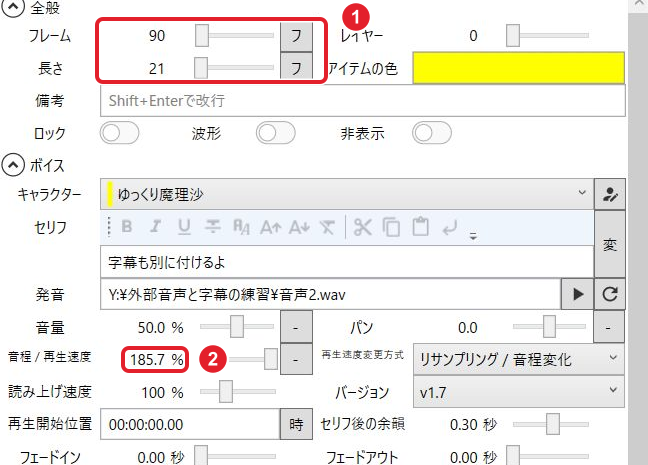Click the animation button for 音程 / 再生速度
The height and width of the screenshot is (465, 648).
pos(296,359)
